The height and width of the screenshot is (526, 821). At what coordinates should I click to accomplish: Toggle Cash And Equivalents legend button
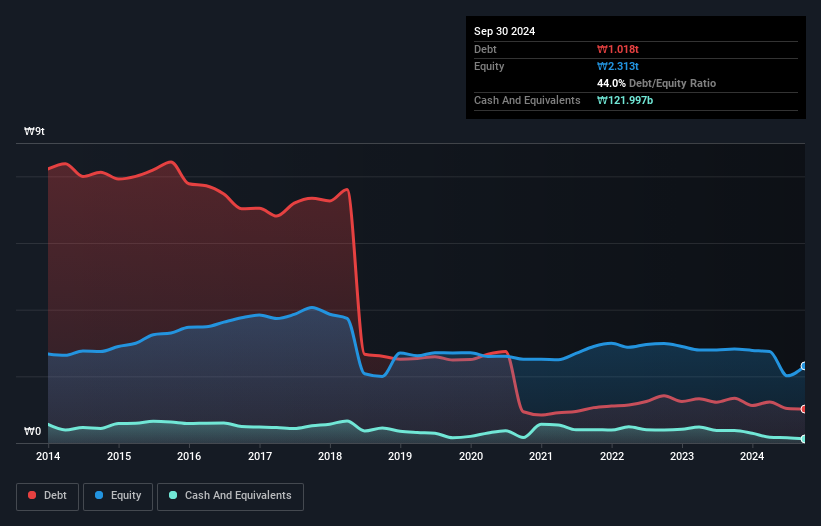click(230, 496)
